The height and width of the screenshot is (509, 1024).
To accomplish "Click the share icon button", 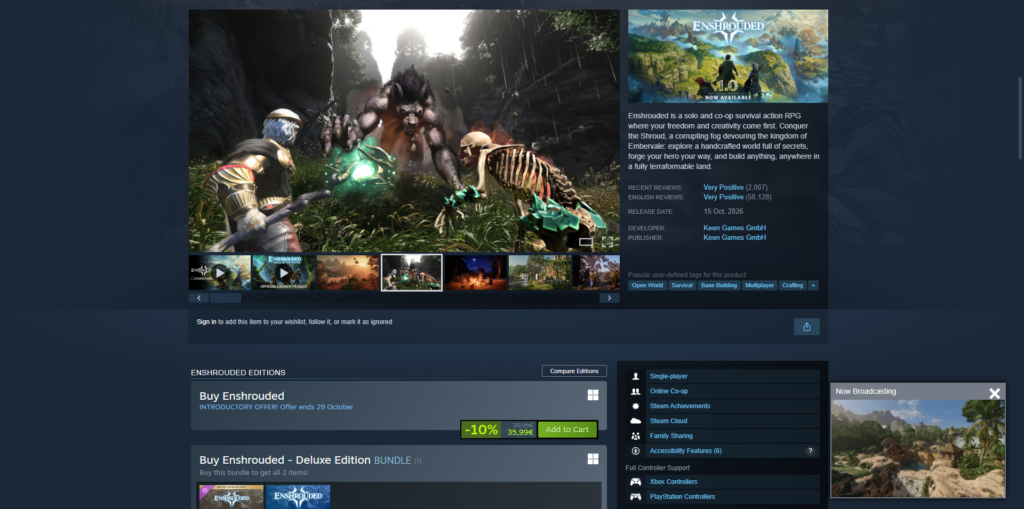I will (x=807, y=327).
